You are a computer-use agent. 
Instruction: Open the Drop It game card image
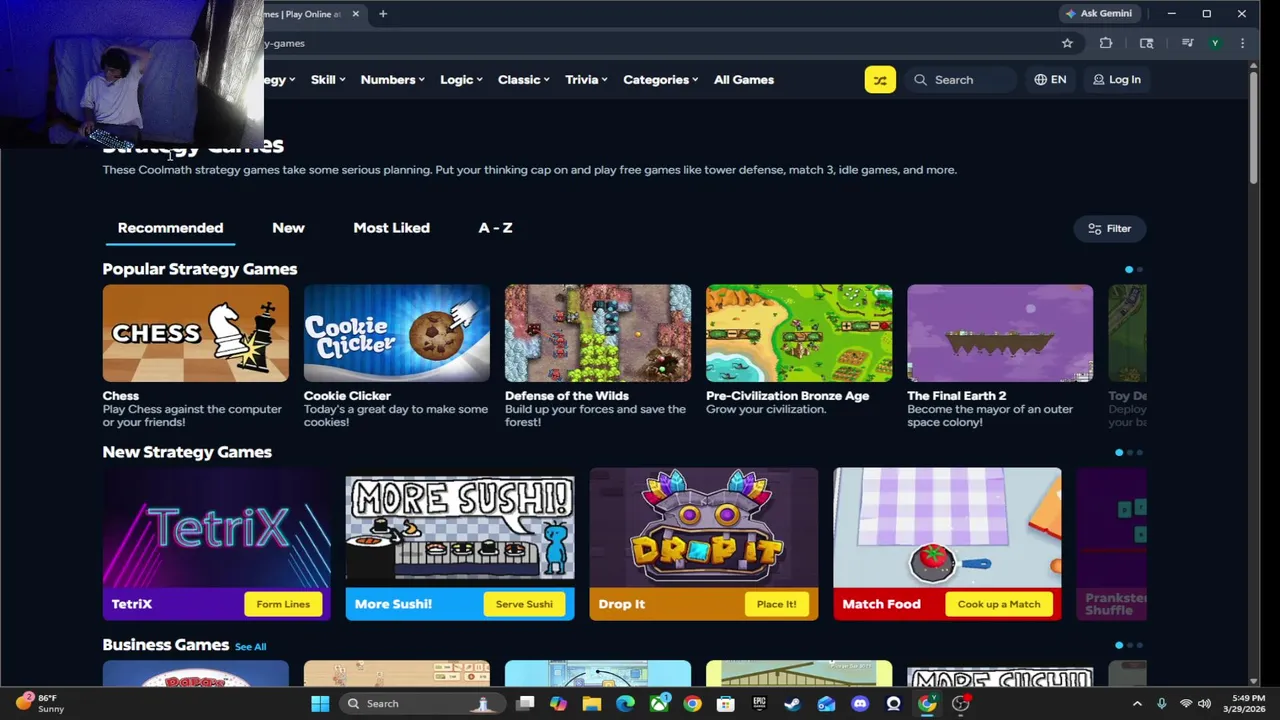704,527
